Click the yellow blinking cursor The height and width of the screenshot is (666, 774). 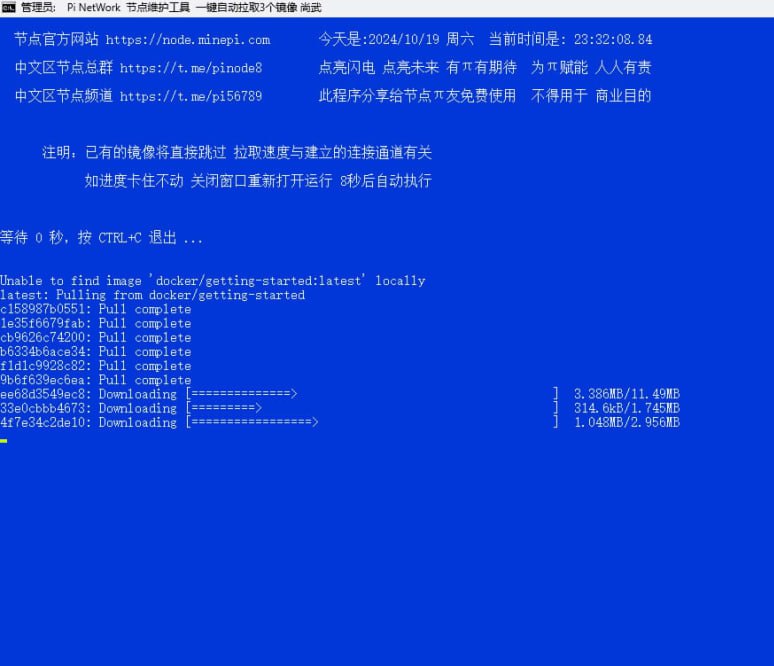pos(4,440)
